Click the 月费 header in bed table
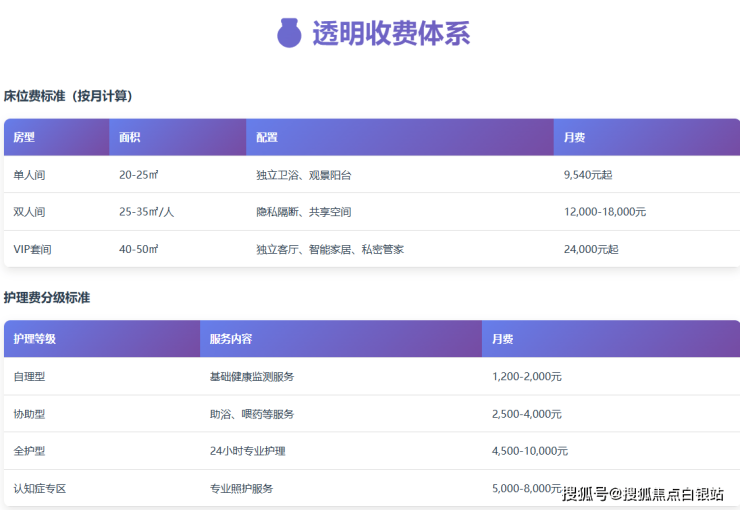 click(x=574, y=137)
